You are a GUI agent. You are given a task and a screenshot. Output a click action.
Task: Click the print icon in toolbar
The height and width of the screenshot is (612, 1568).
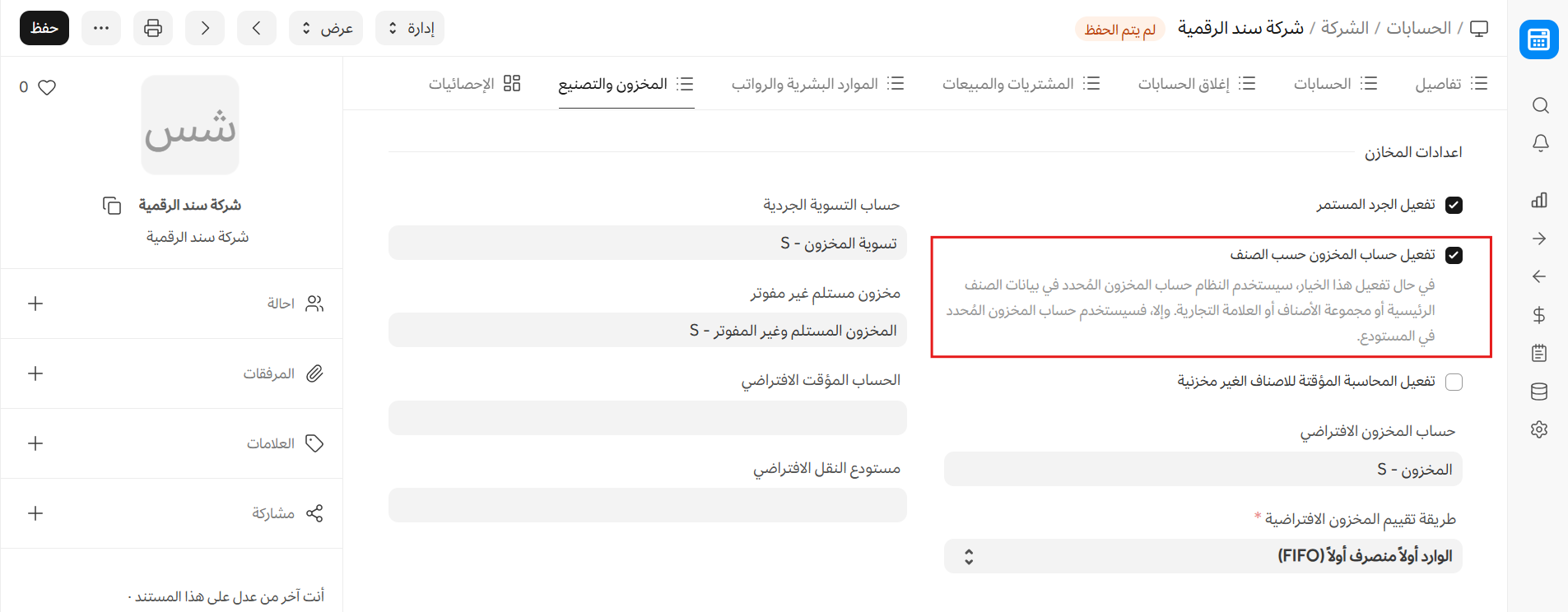[153, 29]
